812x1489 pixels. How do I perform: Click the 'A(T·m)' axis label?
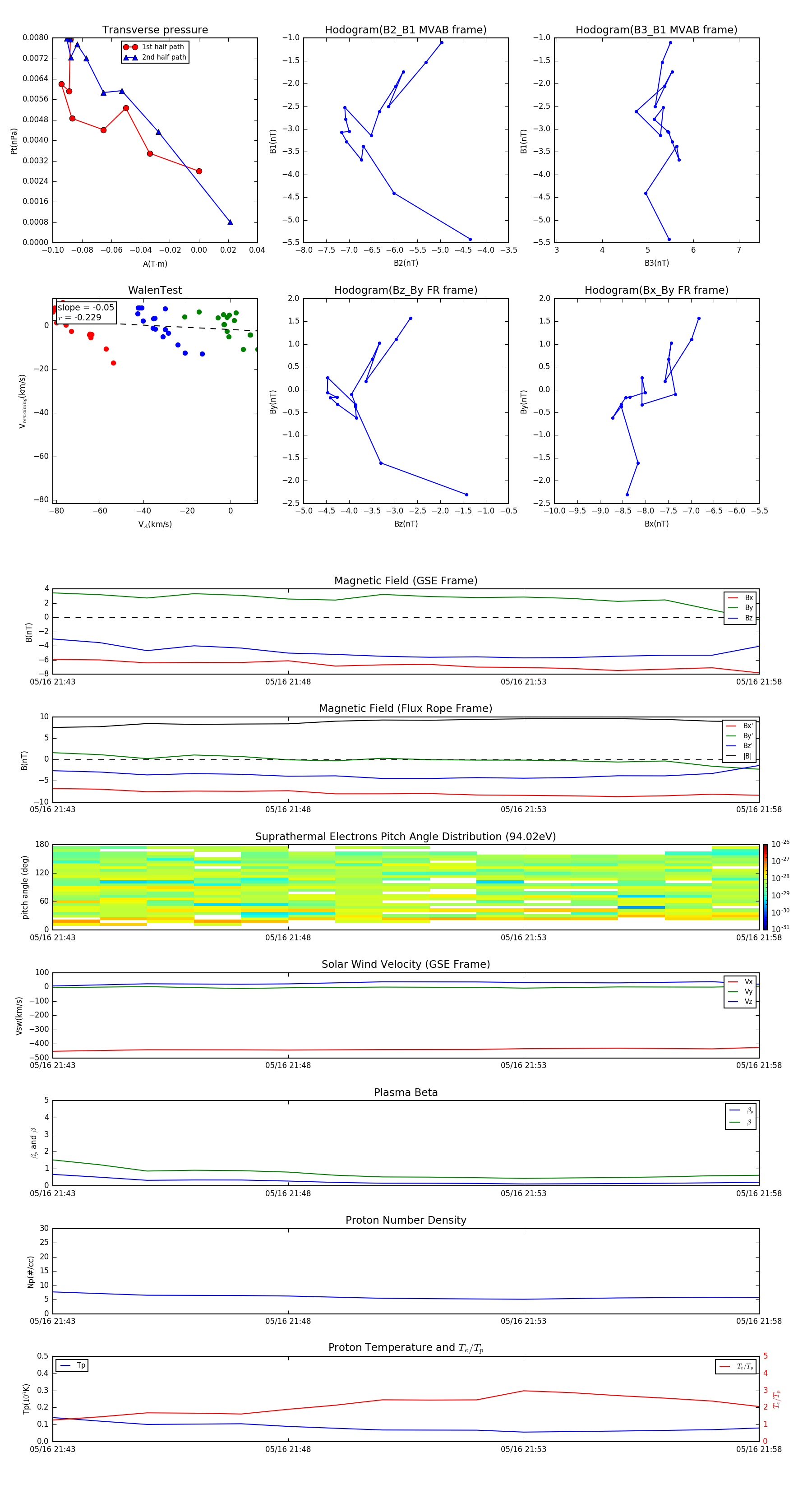[155, 264]
